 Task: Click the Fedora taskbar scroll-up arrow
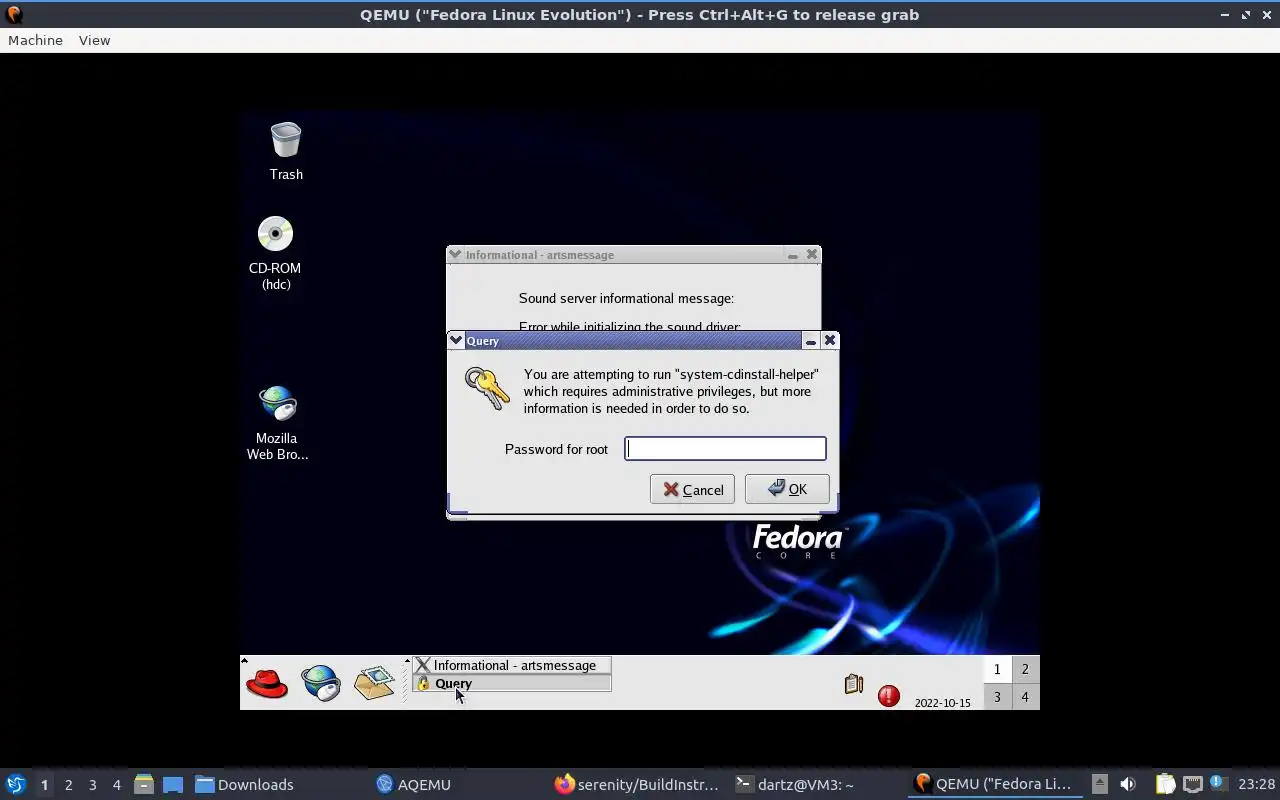pos(407,662)
